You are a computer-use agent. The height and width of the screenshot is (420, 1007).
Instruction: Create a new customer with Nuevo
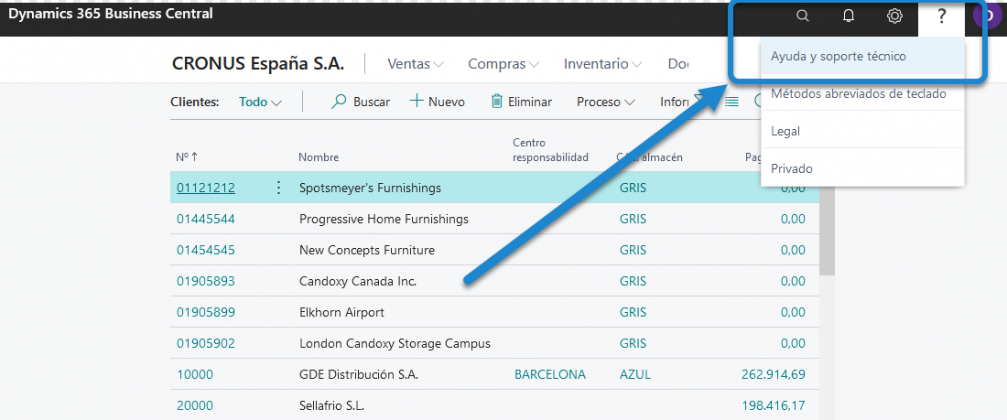pos(437,102)
